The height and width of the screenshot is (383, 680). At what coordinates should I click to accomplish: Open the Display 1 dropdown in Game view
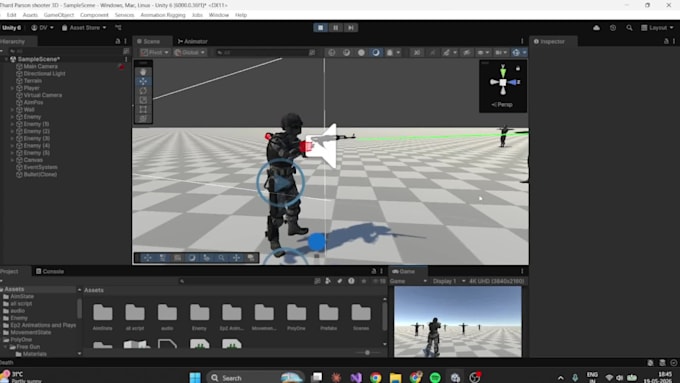click(448, 281)
